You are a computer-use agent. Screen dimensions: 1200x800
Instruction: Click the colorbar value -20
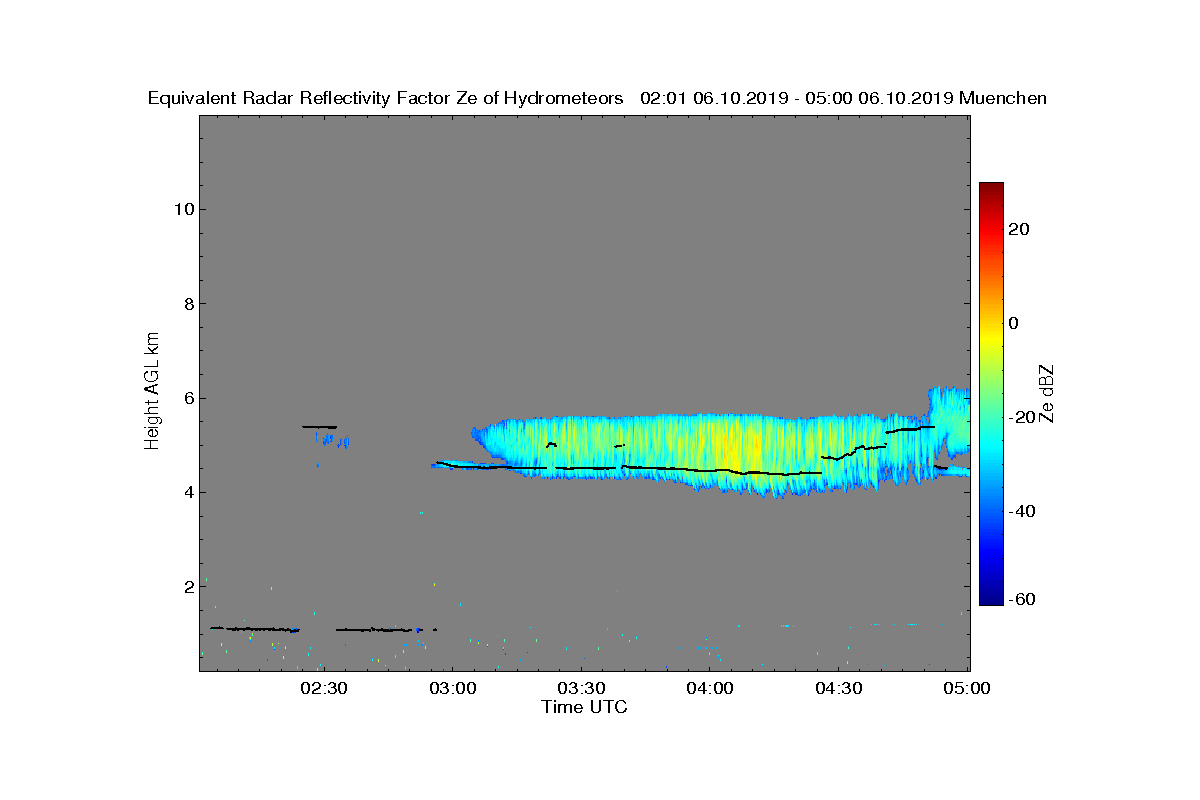1020,417
